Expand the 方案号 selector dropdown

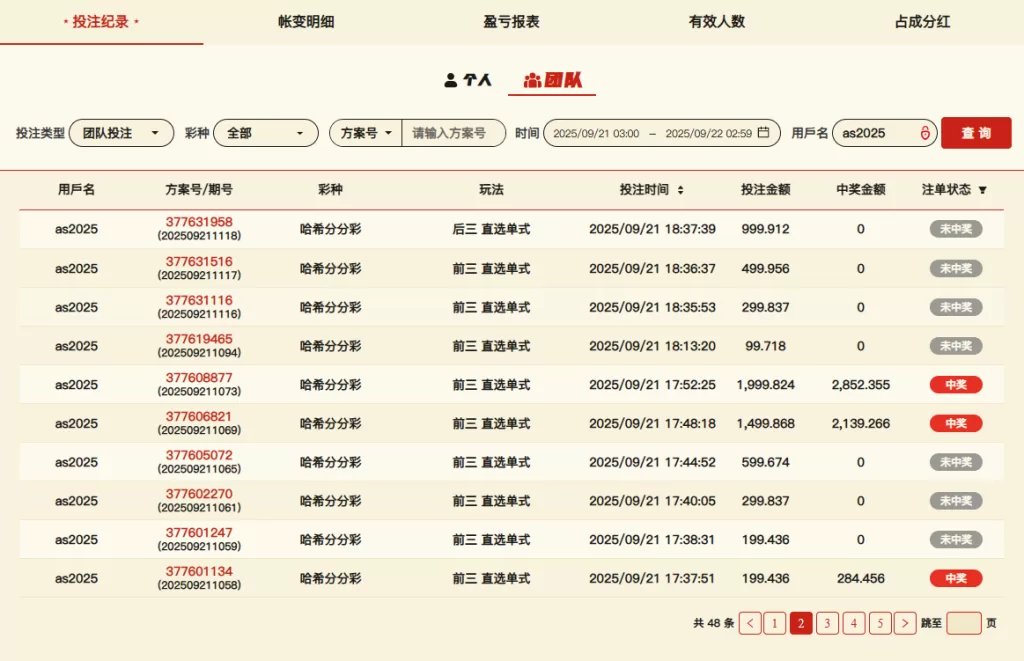click(x=366, y=133)
